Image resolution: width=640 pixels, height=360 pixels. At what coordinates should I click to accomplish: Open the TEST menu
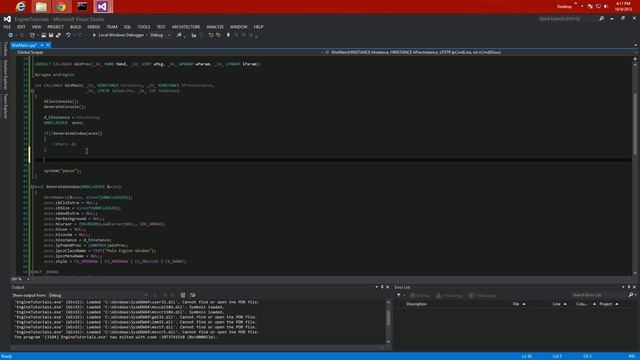click(161, 27)
